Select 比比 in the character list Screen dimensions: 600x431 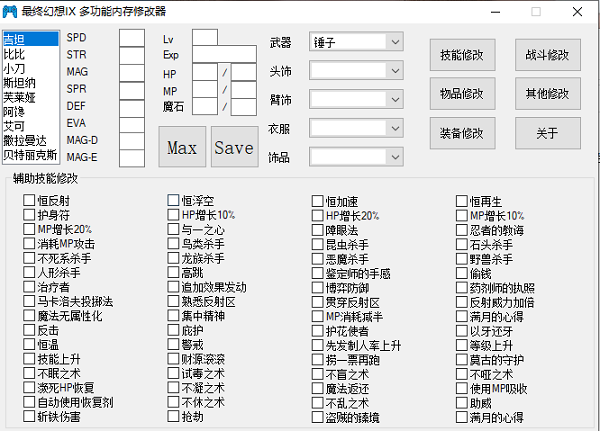click(15, 54)
